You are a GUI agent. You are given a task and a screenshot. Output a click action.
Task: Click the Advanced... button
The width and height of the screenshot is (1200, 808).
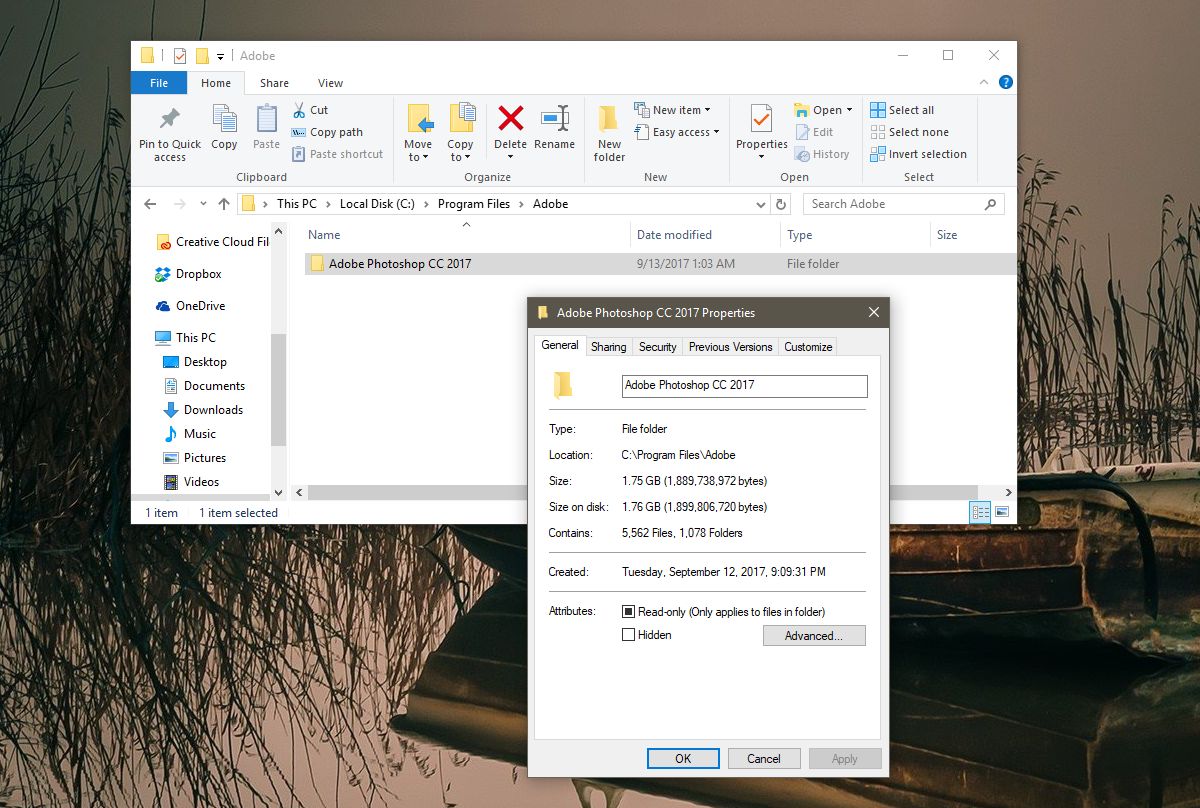click(x=814, y=636)
